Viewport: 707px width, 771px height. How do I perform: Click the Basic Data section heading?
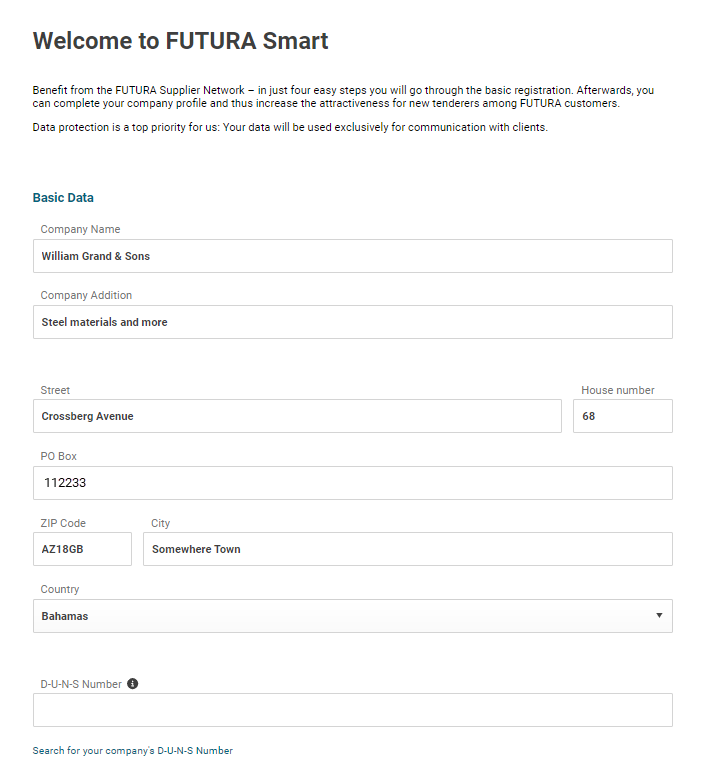click(x=63, y=198)
